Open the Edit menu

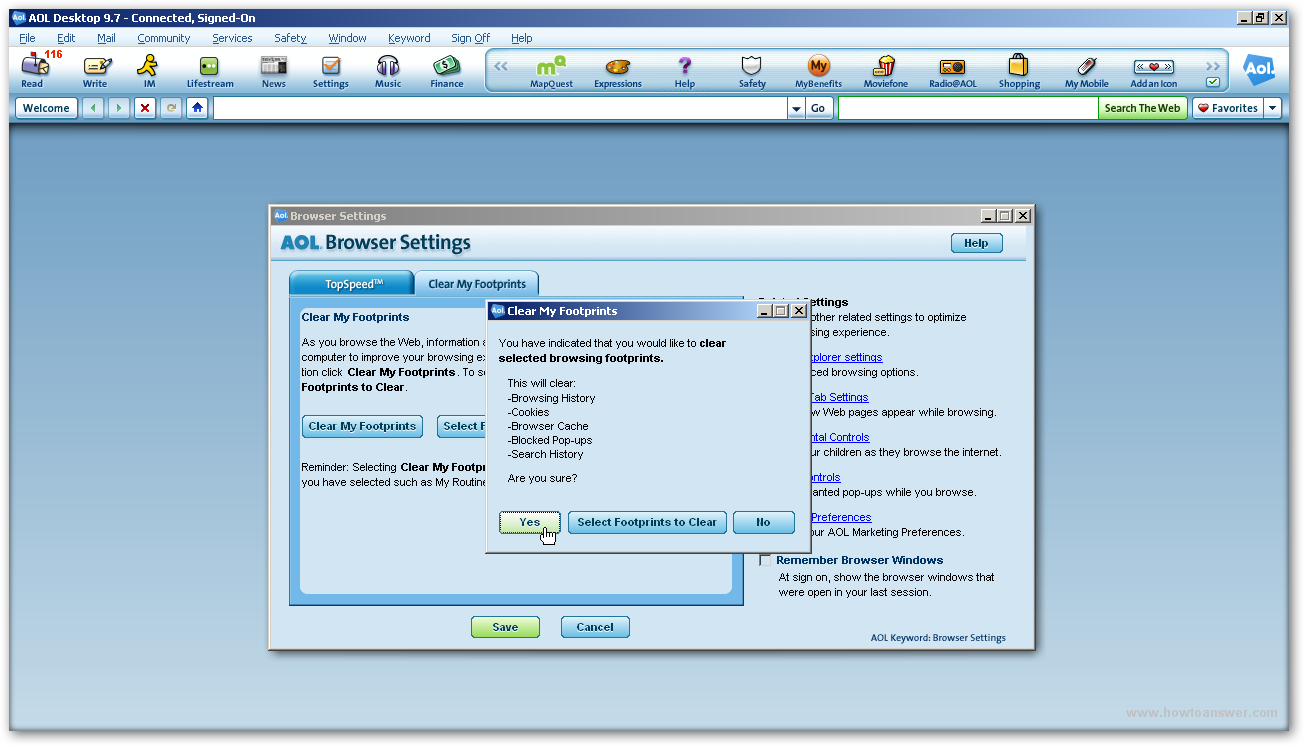[66, 38]
